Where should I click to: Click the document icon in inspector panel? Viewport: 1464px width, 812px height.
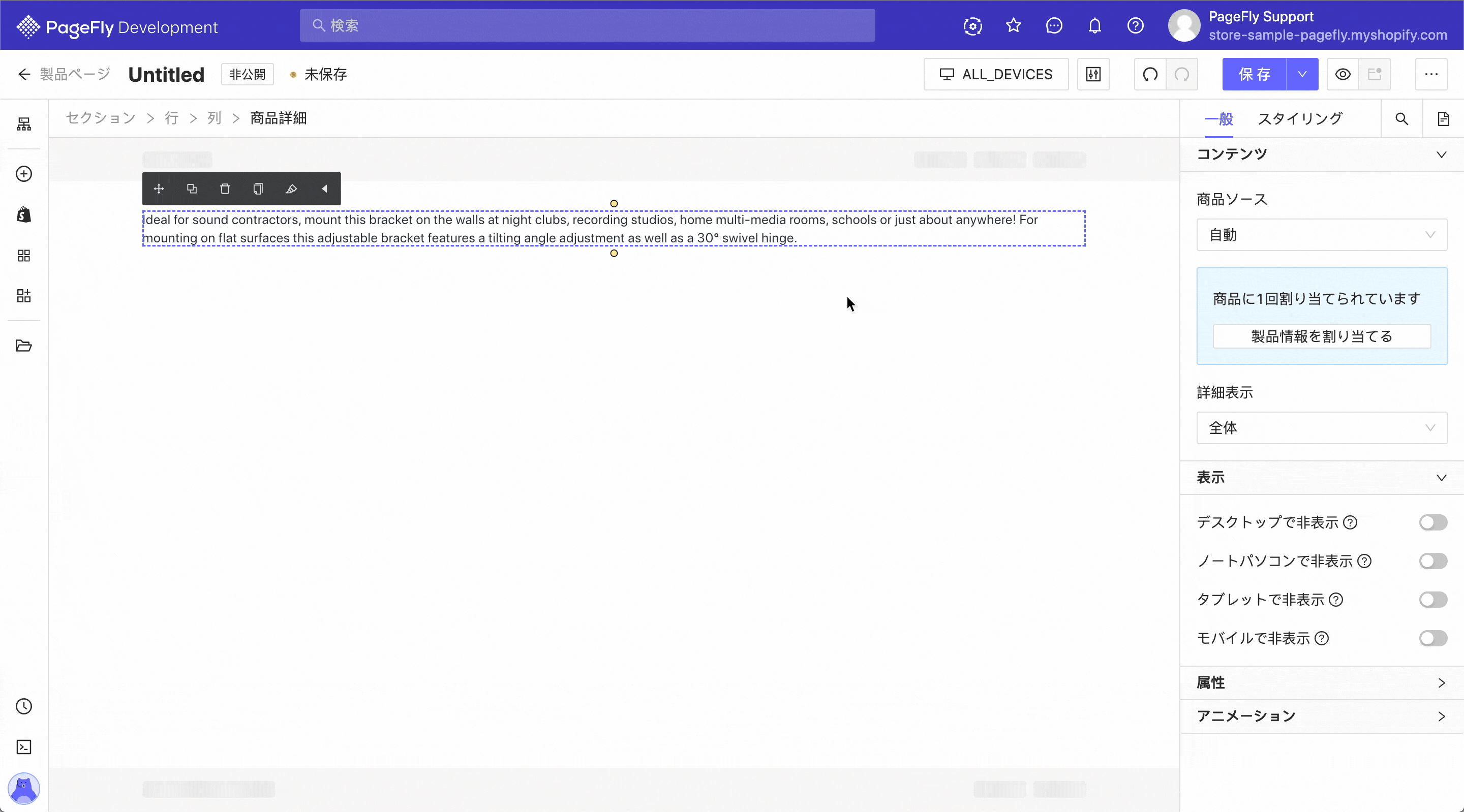point(1444,119)
